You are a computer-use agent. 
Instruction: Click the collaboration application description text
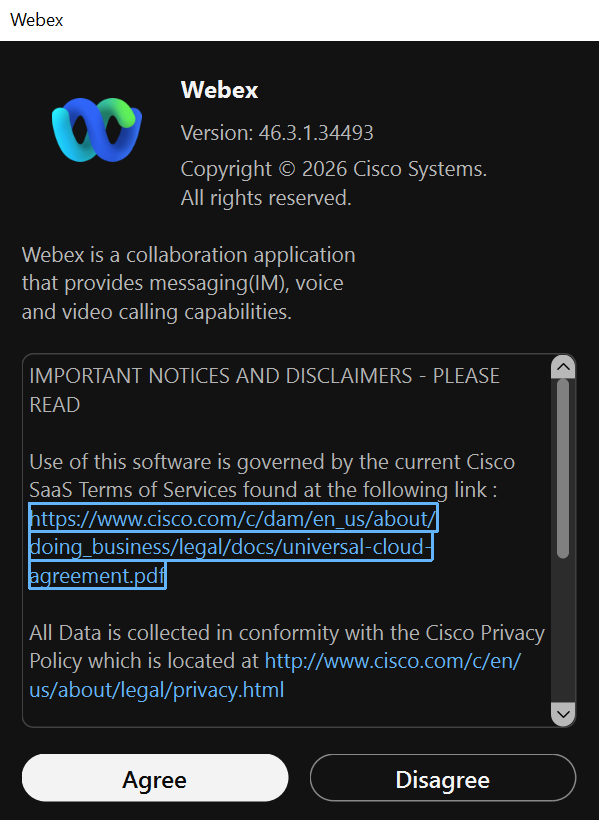click(x=188, y=283)
